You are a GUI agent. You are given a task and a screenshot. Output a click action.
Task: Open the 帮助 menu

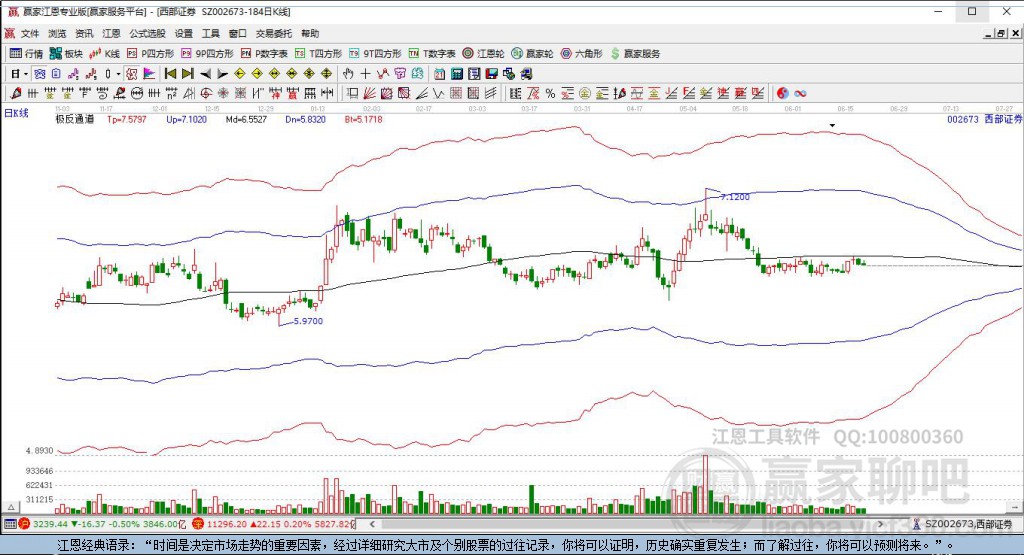(310, 33)
